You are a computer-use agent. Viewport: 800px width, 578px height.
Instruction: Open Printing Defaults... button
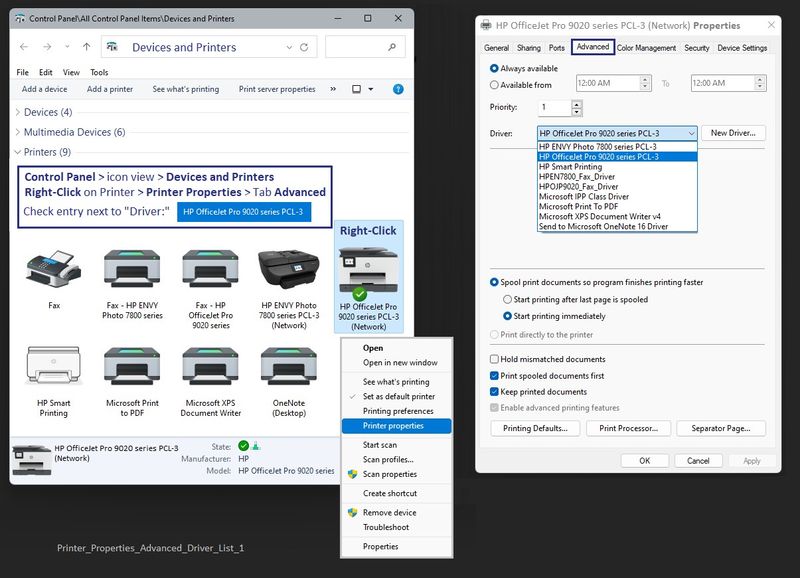pos(535,429)
